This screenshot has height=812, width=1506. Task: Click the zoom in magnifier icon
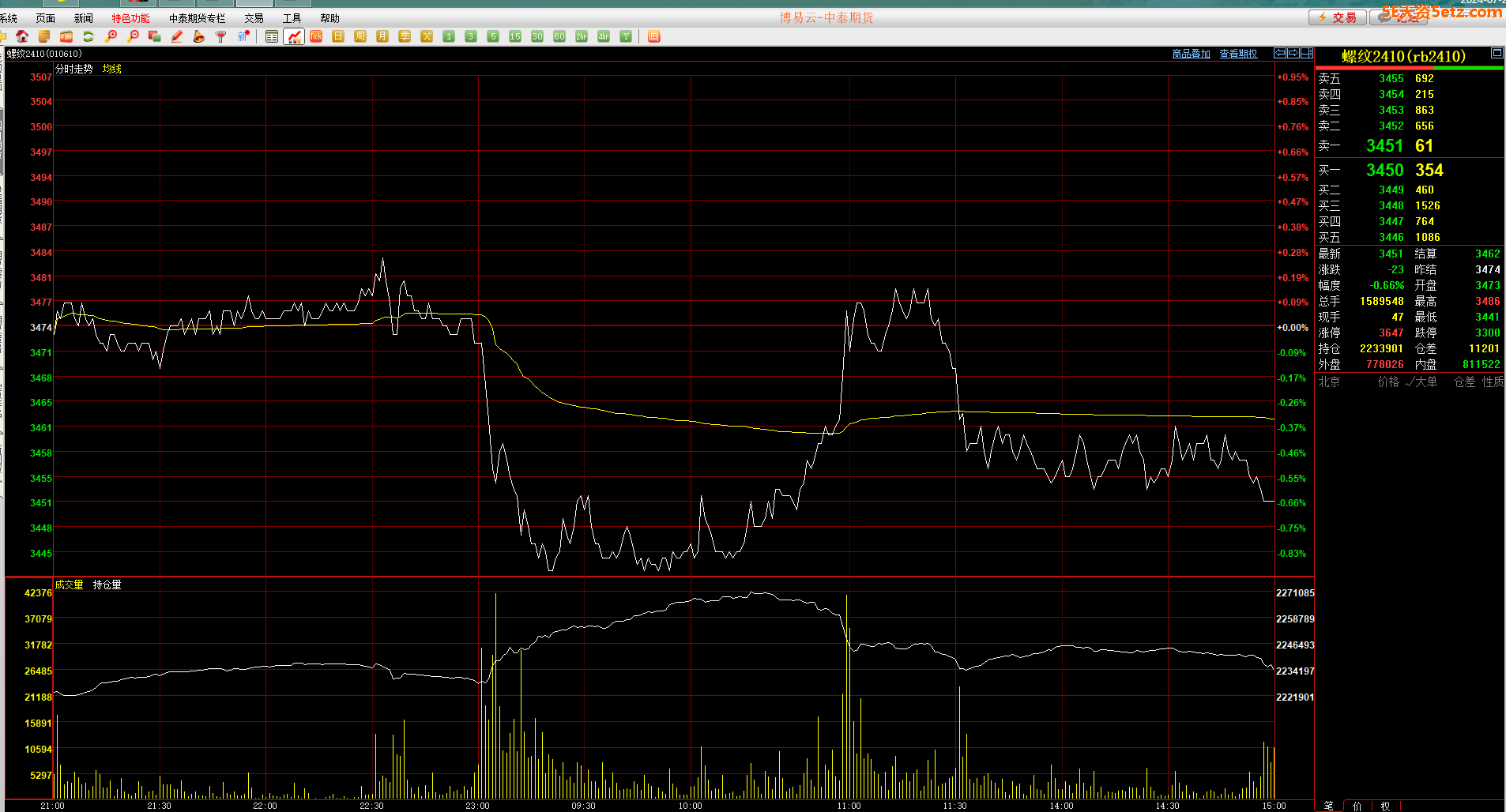point(111,36)
